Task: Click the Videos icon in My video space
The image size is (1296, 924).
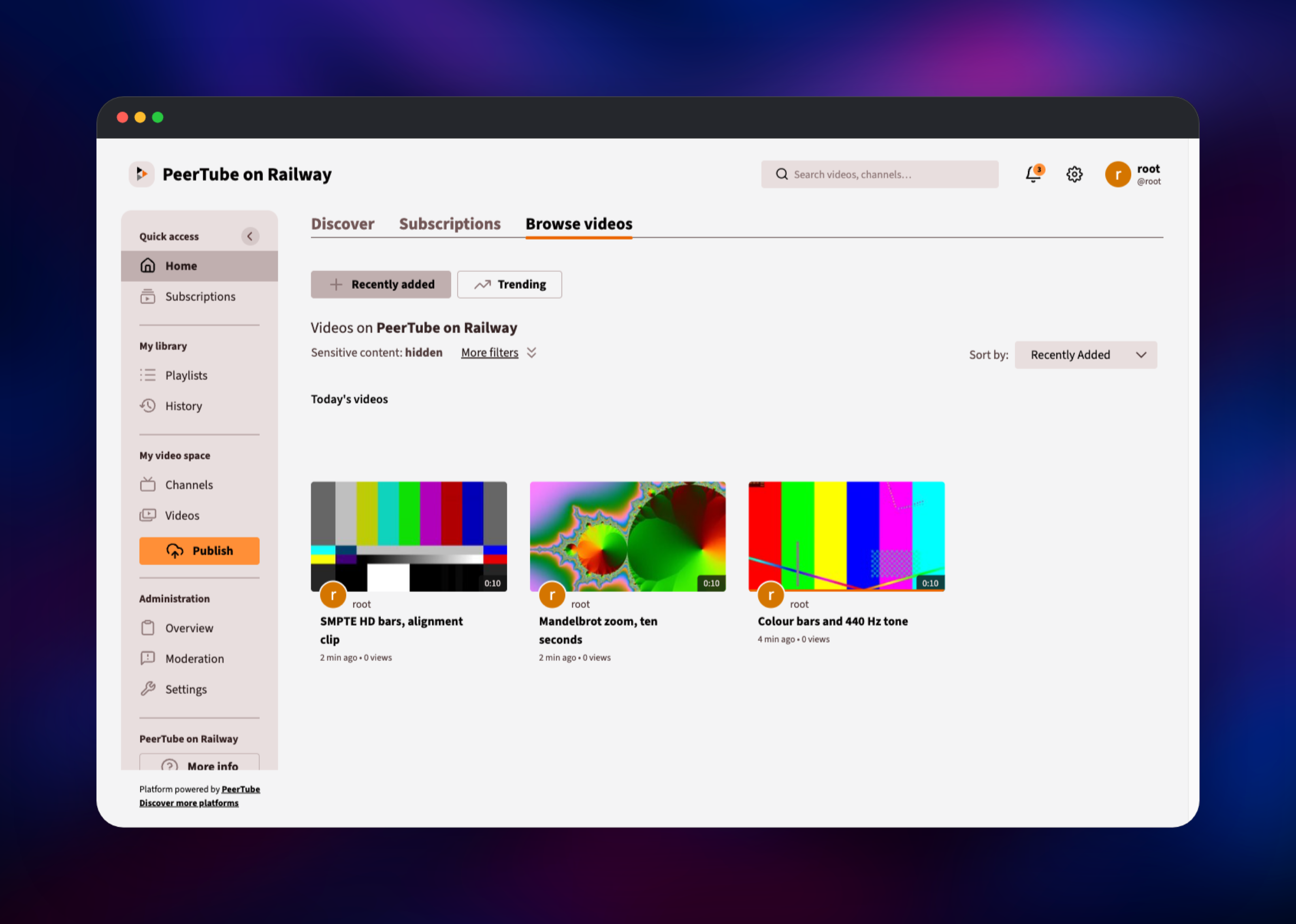Action: tap(148, 515)
